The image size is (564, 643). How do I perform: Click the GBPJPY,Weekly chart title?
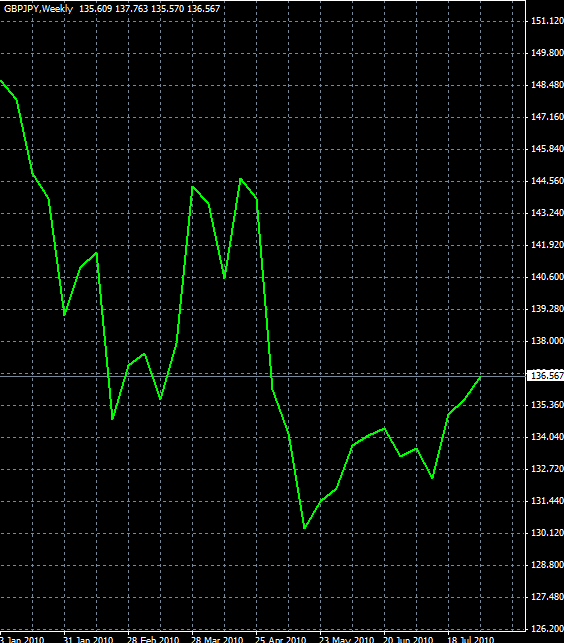point(38,9)
